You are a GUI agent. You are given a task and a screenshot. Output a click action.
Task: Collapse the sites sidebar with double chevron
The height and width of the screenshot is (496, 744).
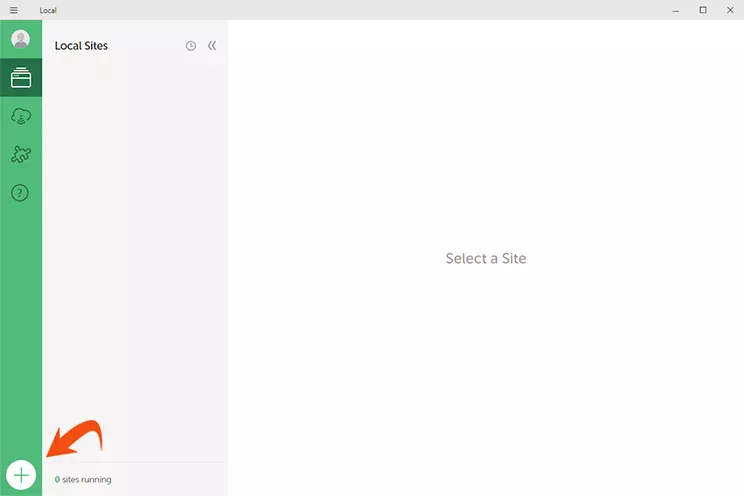pos(212,46)
